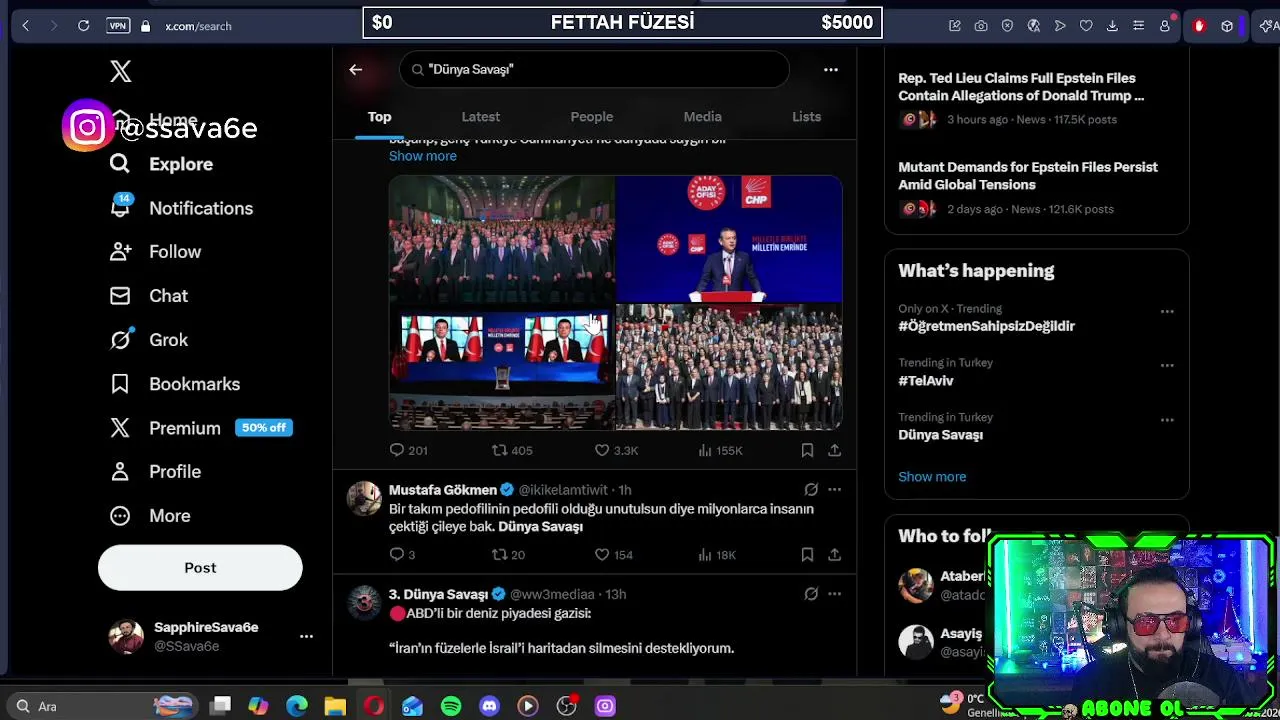Image resolution: width=1280 pixels, height=720 pixels.
Task: Open Spotify from the taskbar
Action: tap(451, 706)
